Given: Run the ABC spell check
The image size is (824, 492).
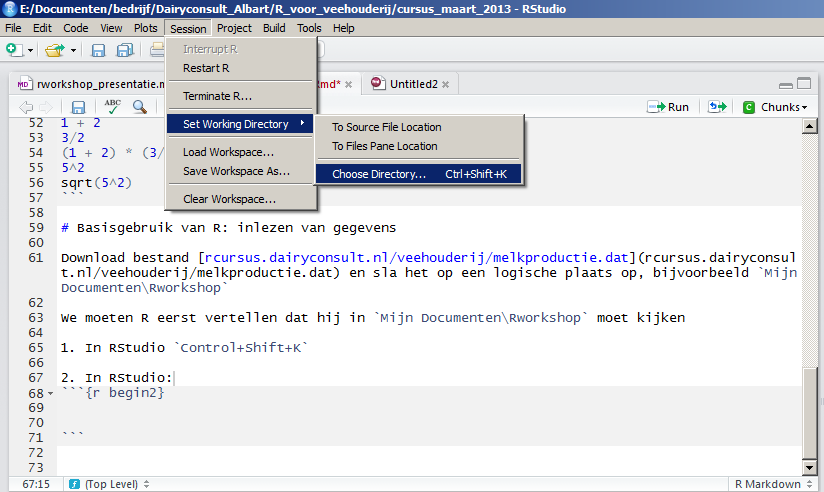Looking at the screenshot, I should click(112, 107).
